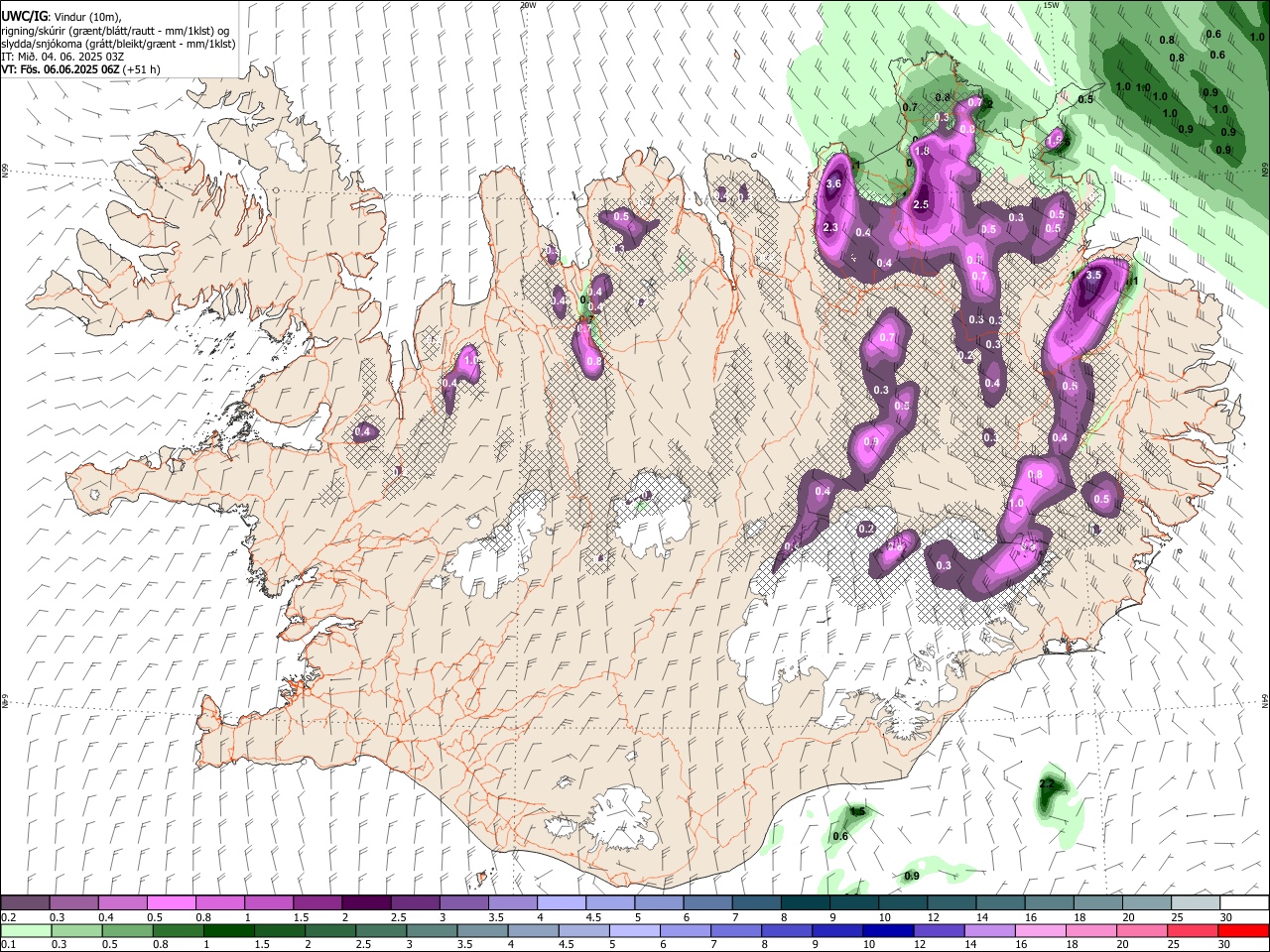The image size is (1270, 952).
Task: Click the '0.2' label under the upper legend row
Action: 8,917
